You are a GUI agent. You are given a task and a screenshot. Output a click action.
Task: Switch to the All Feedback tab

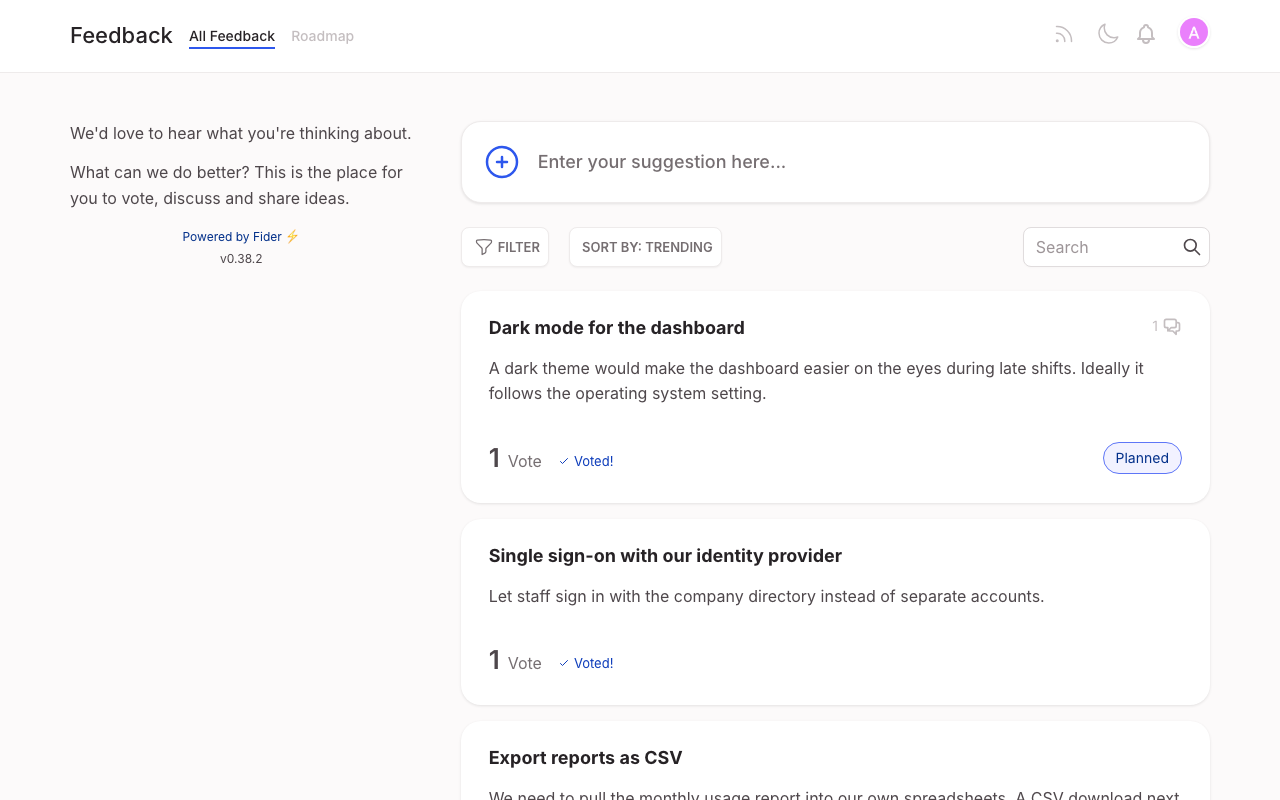pos(232,36)
